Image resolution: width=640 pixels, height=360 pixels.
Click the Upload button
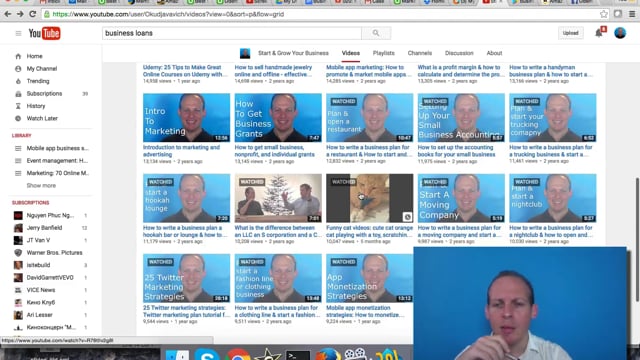[x=570, y=33]
